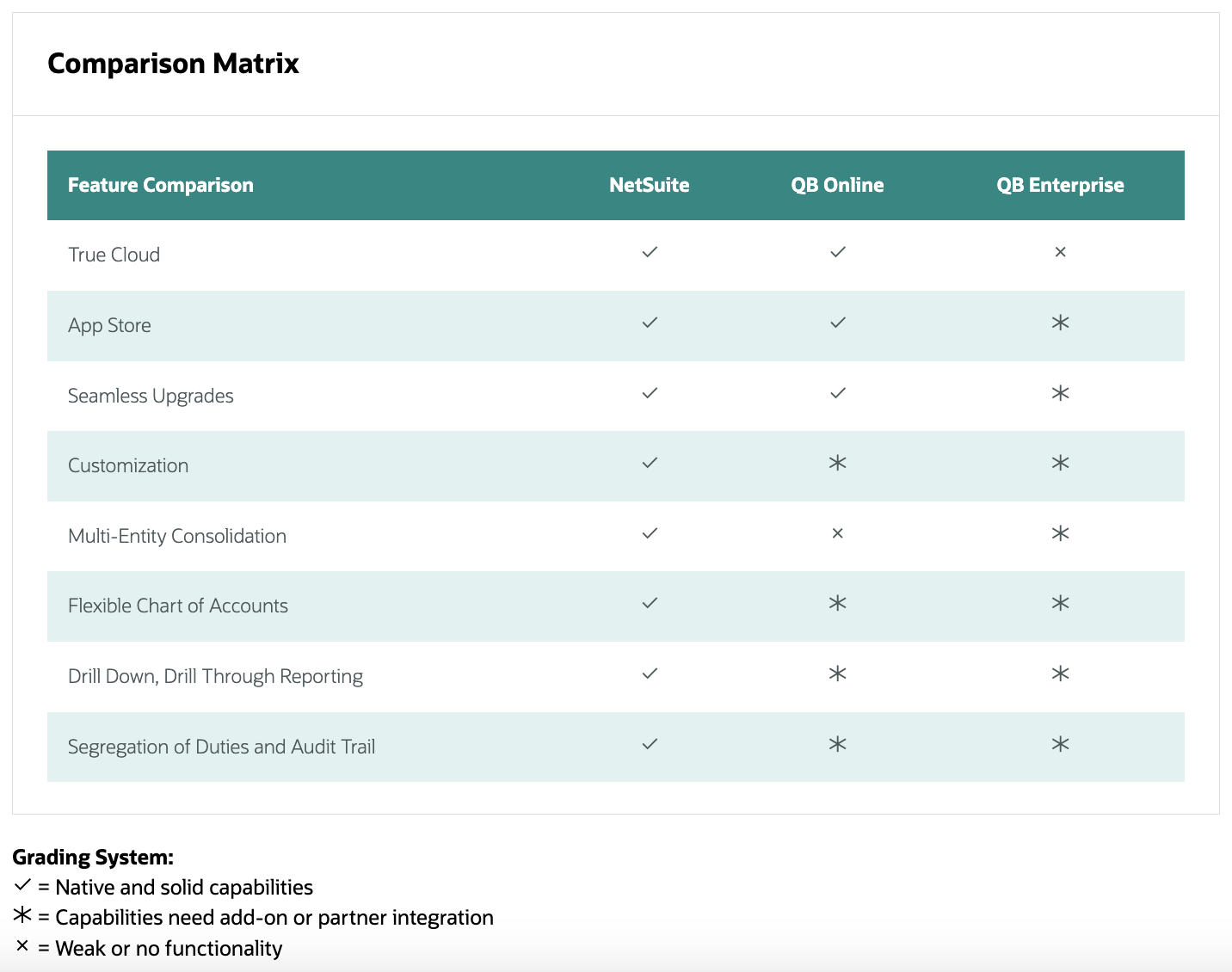Click NetSuite checkmark in App Store row
This screenshot has width=1232, height=972.
tap(650, 323)
